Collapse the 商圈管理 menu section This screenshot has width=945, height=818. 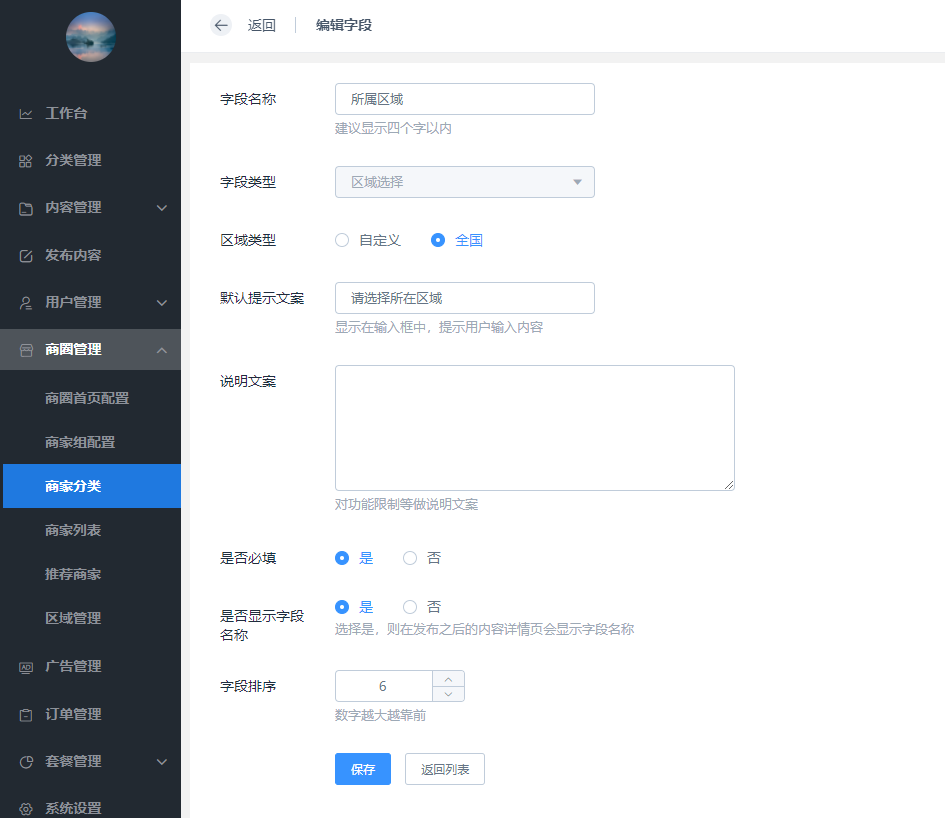pos(90,349)
